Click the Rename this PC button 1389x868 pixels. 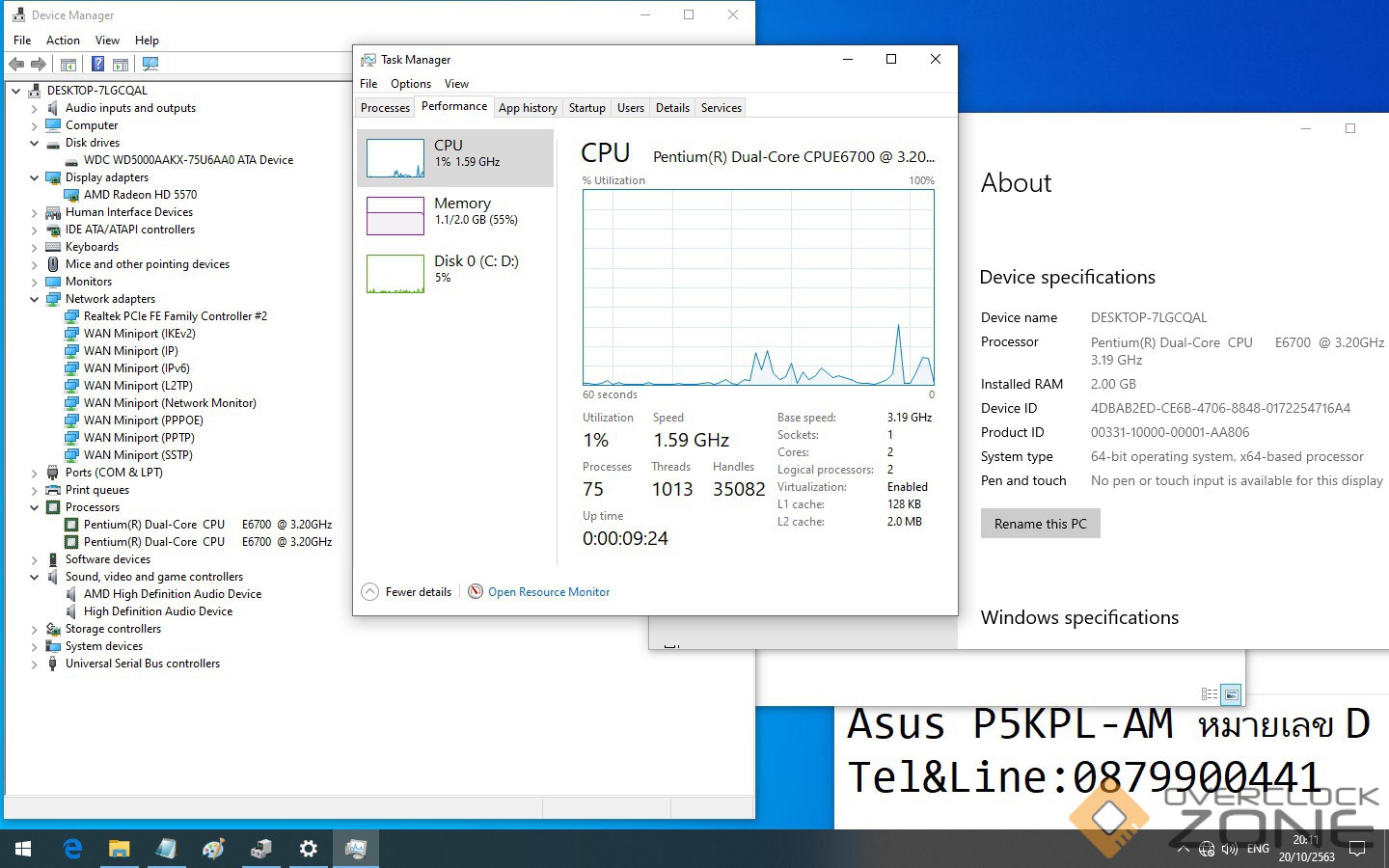pyautogui.click(x=1041, y=524)
